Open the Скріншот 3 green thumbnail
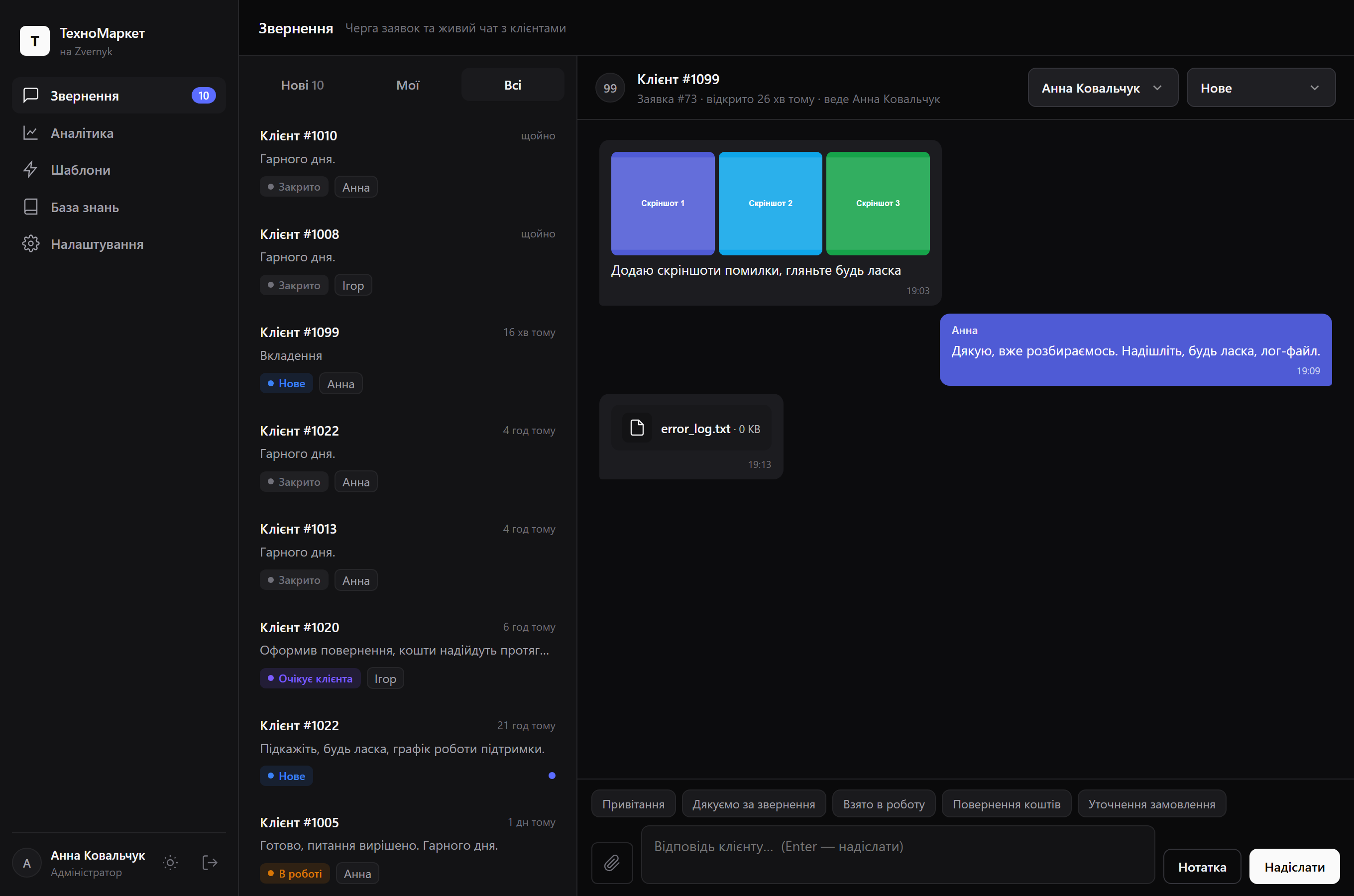The width and height of the screenshot is (1354, 896). coord(878,204)
